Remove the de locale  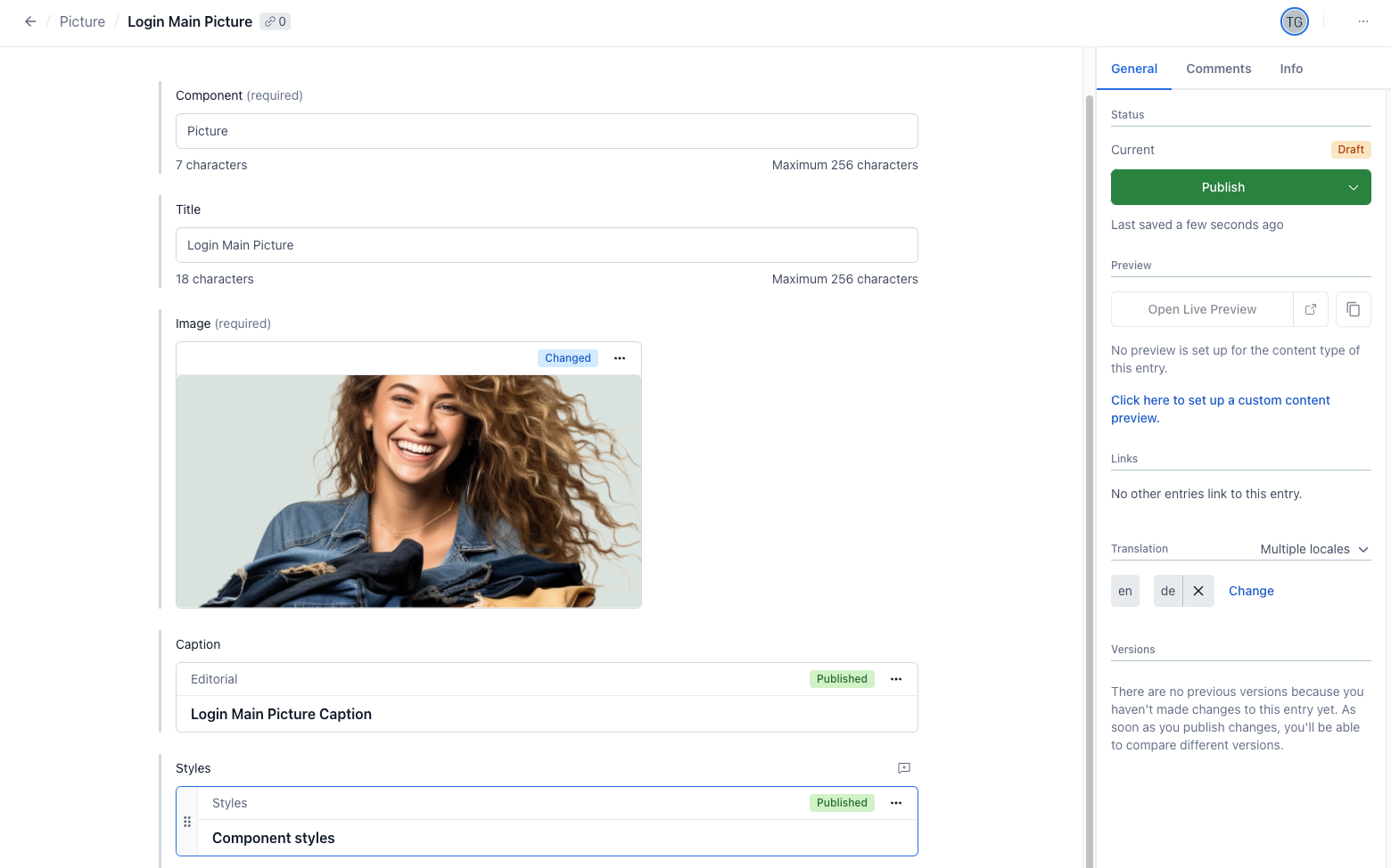(1198, 591)
